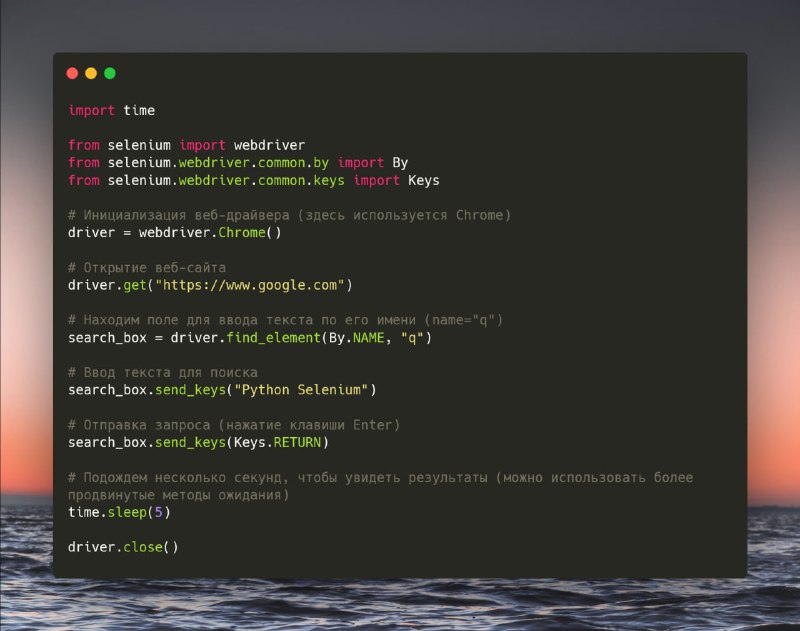Click 'sleep' in time.sleep call

pos(127,512)
